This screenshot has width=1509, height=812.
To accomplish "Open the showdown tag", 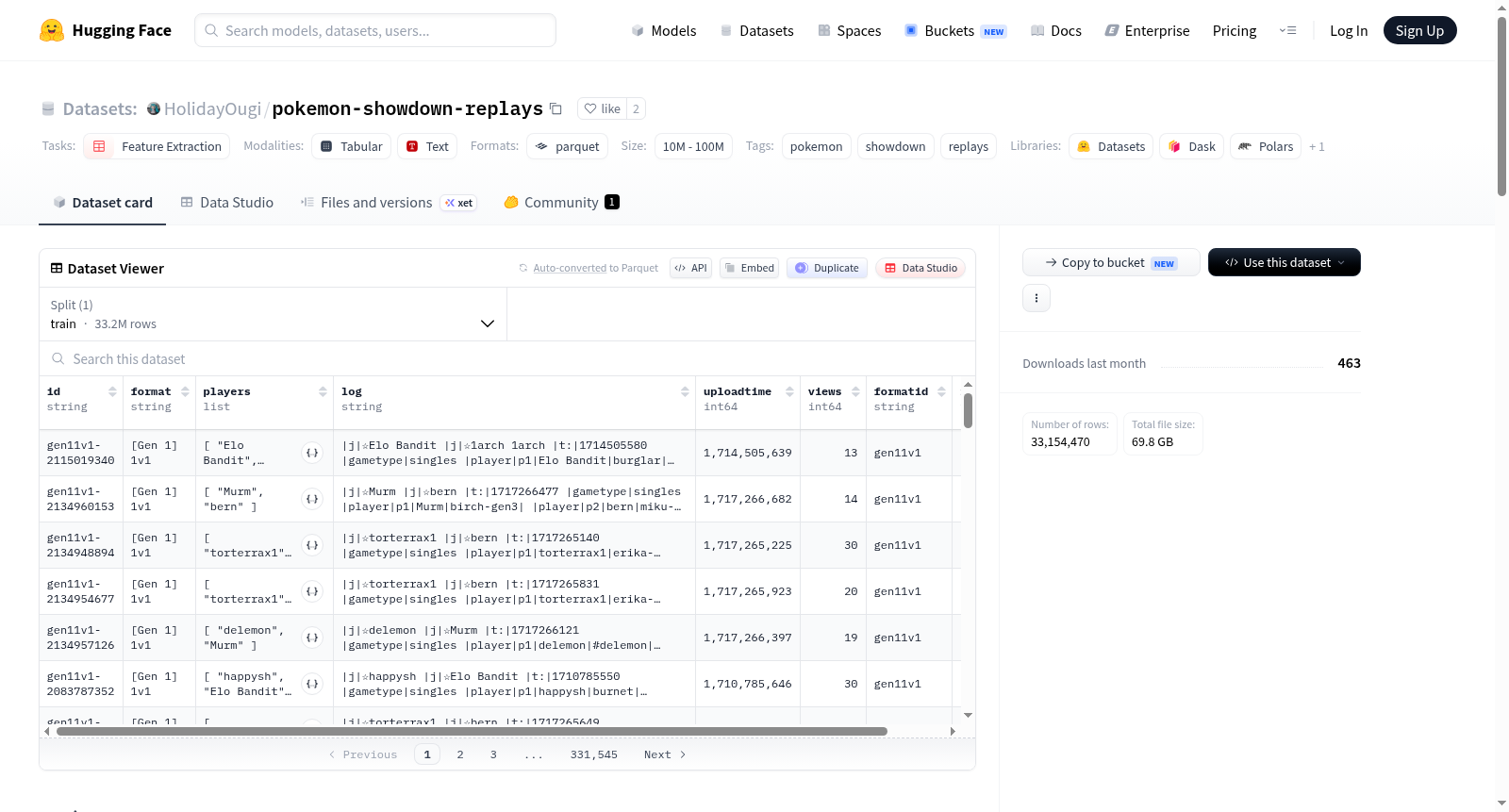I will pyautogui.click(x=896, y=146).
